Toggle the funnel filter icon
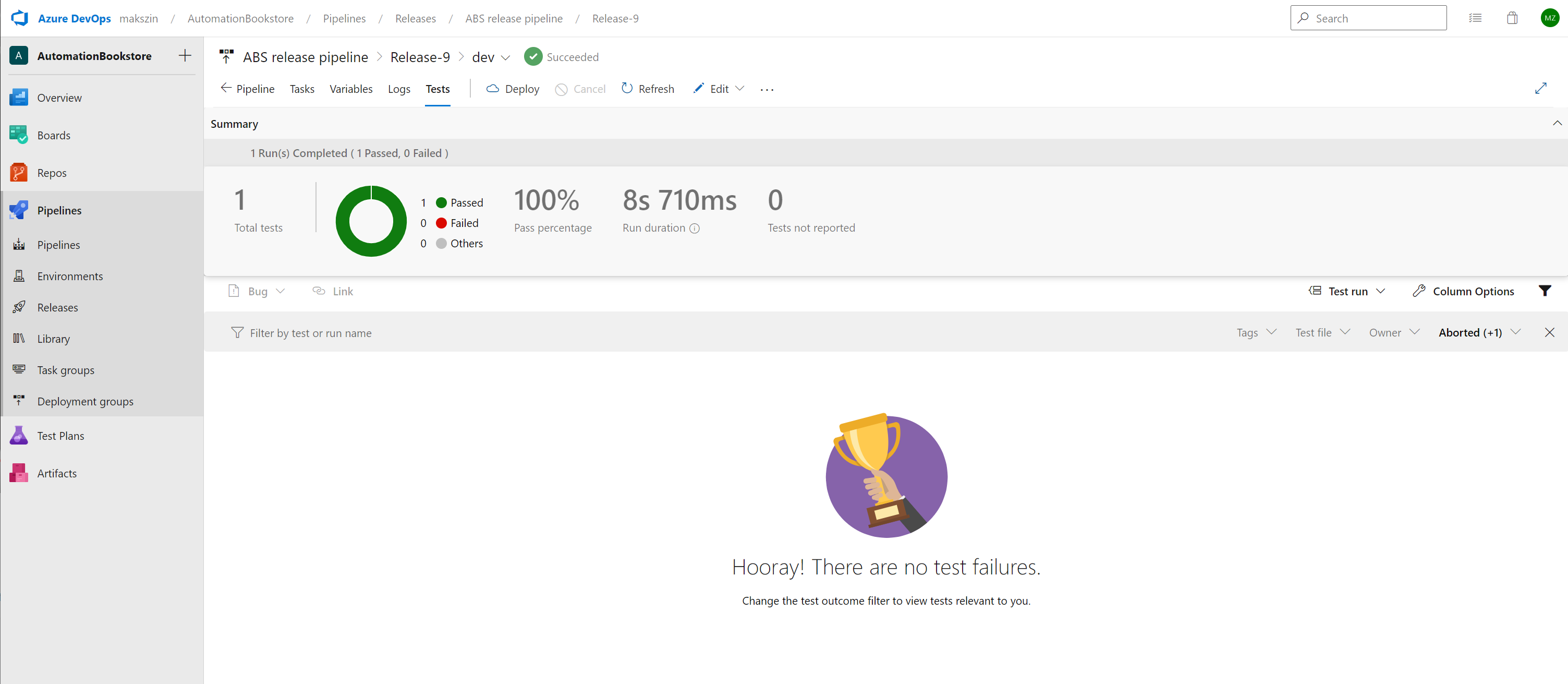The height and width of the screenshot is (684, 1568). [x=1544, y=291]
